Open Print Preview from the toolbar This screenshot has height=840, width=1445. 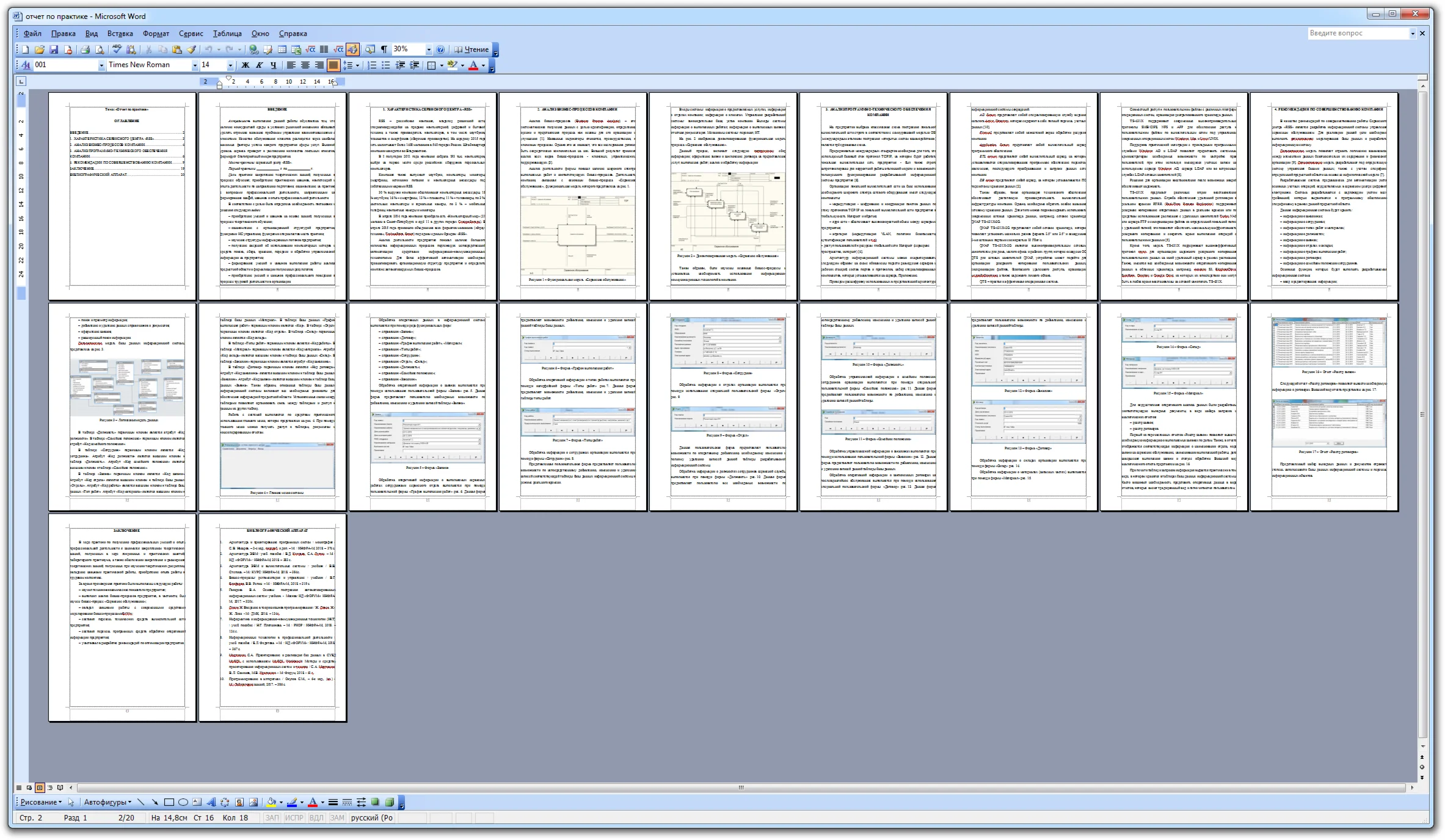[x=99, y=49]
